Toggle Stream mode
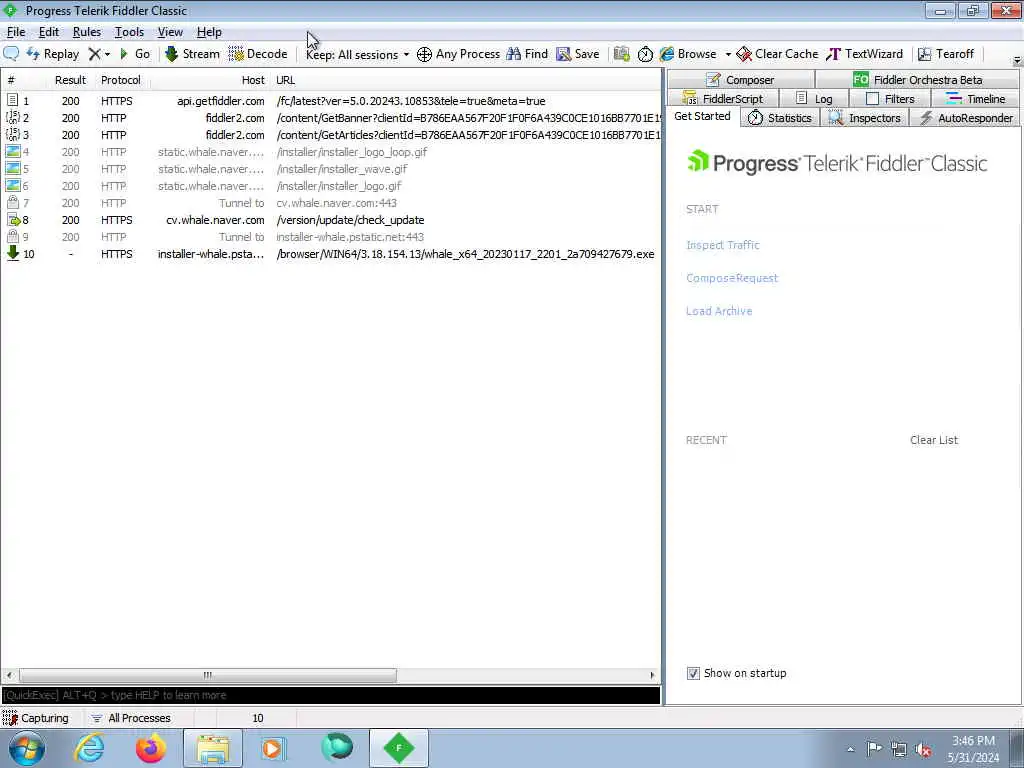Viewport: 1024px width, 768px height. pos(192,54)
